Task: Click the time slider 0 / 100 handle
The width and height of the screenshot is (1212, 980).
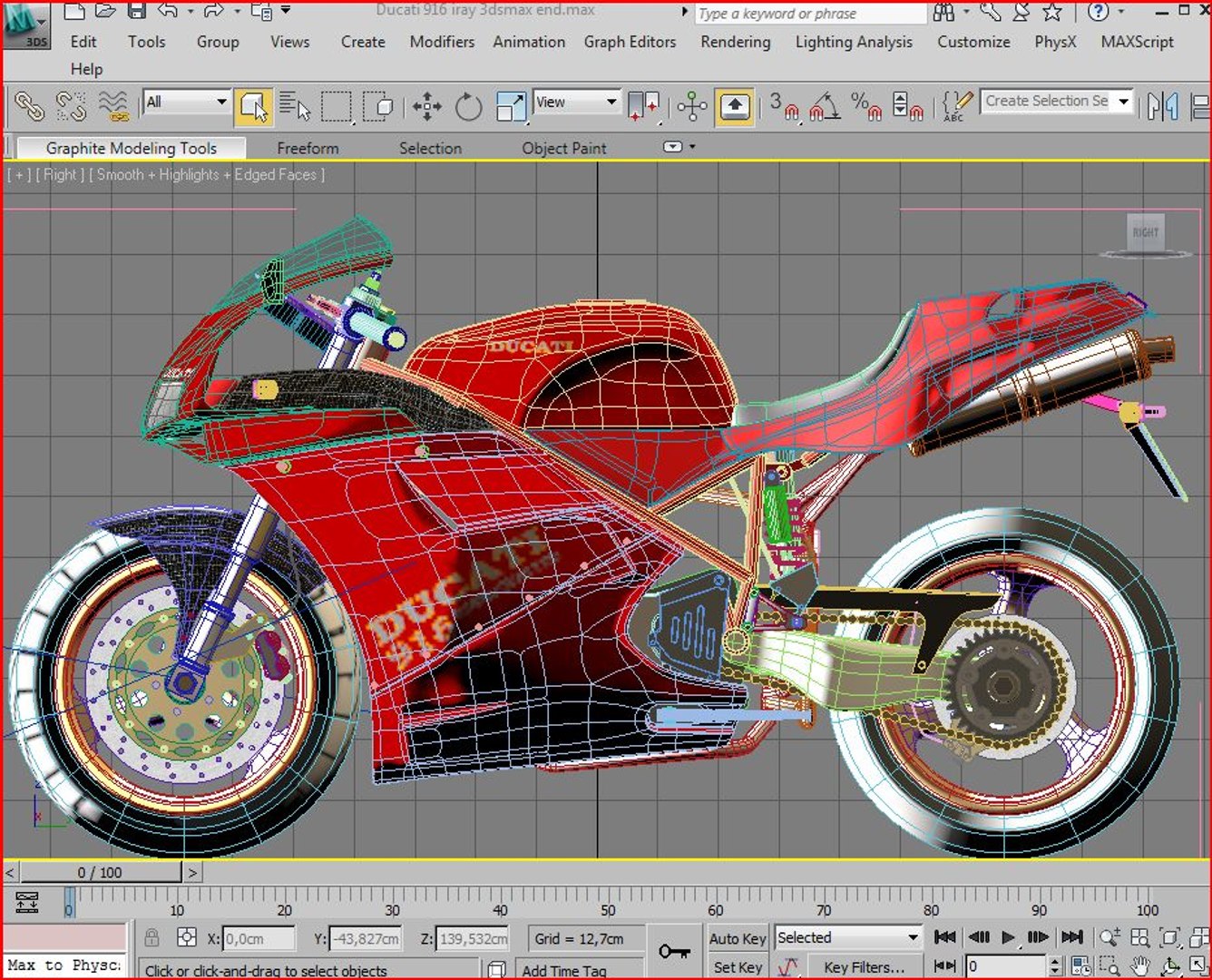Action: pos(100,872)
